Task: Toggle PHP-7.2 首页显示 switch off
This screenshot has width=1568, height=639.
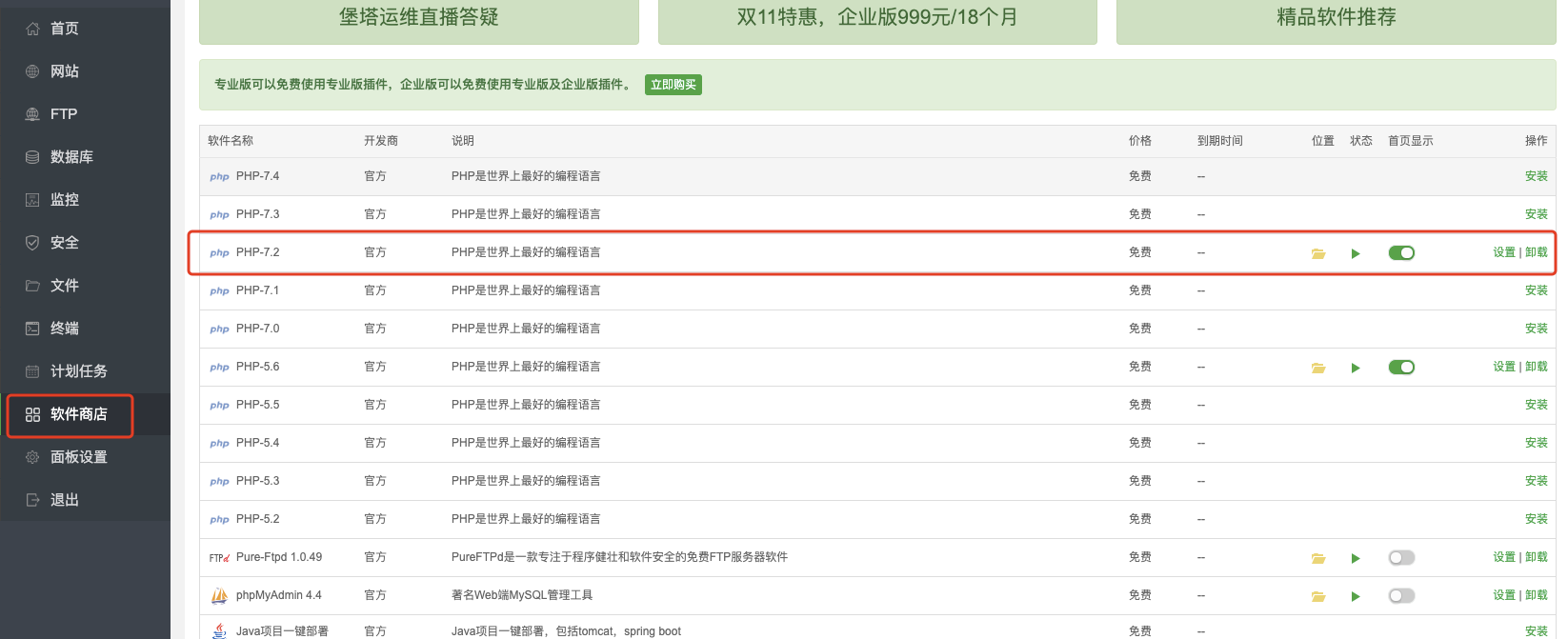Action: tap(1401, 253)
